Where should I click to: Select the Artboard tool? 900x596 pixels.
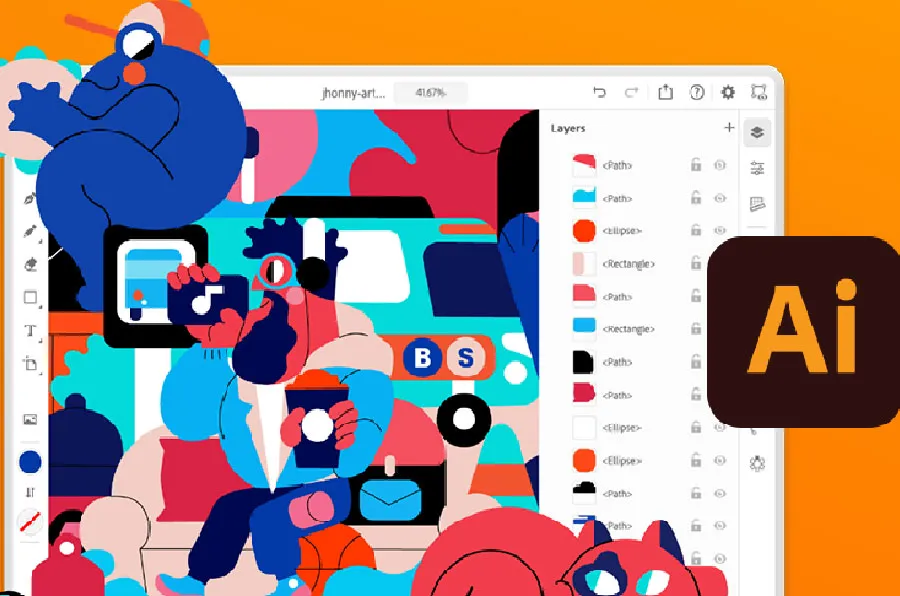pos(30,364)
